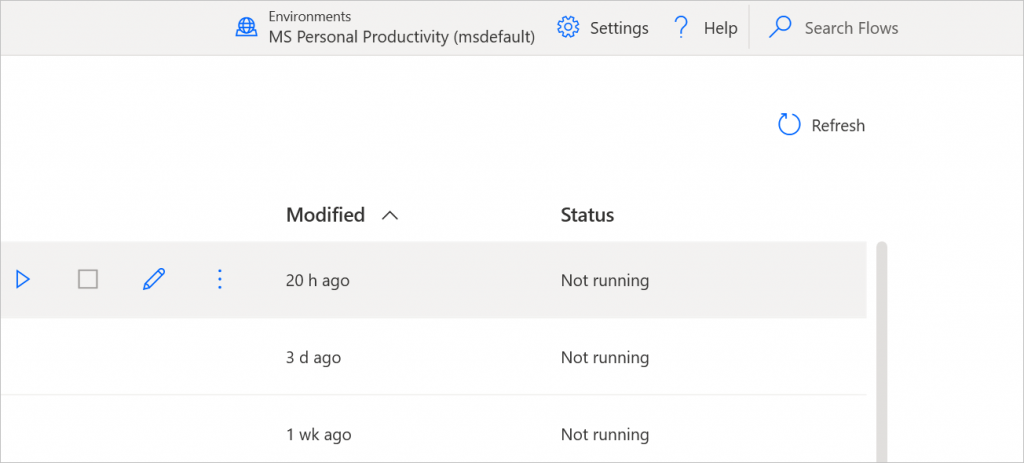
Task: Open the Settings text link
Action: [x=619, y=28]
